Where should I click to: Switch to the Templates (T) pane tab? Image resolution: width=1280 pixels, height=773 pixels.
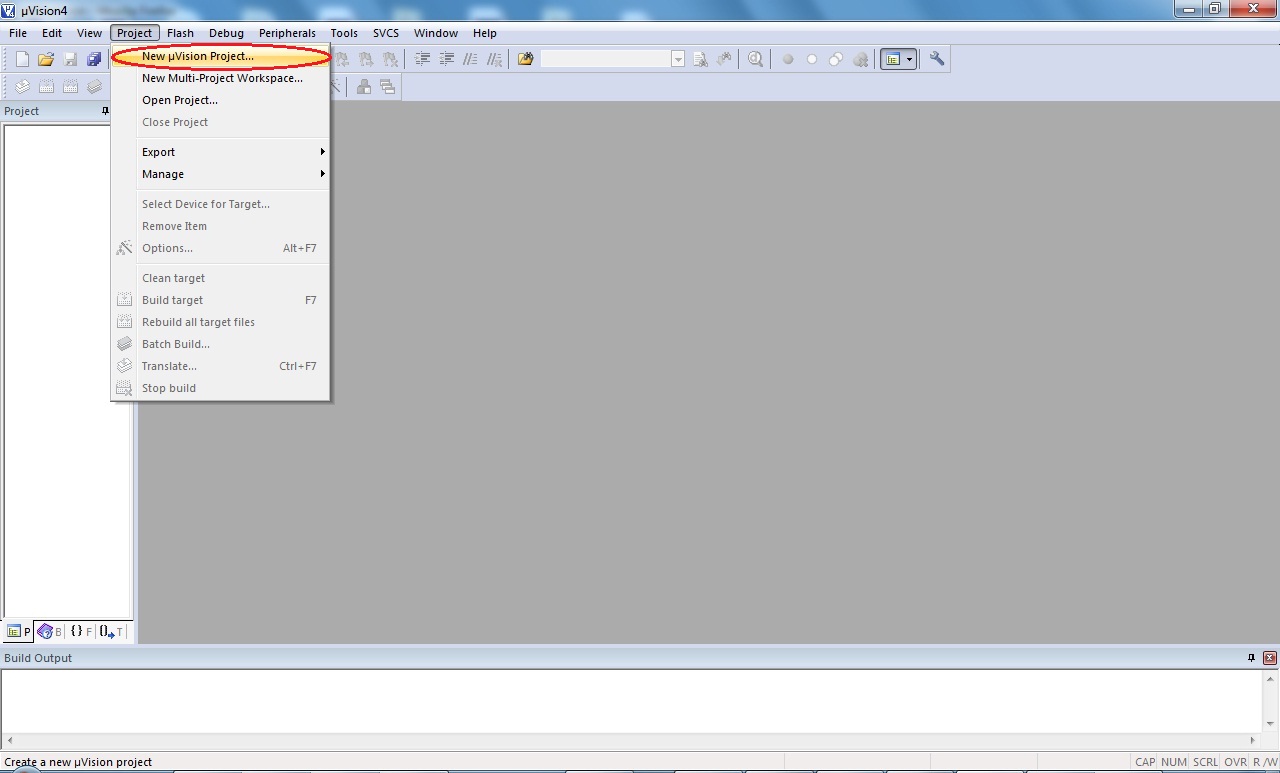(x=112, y=631)
